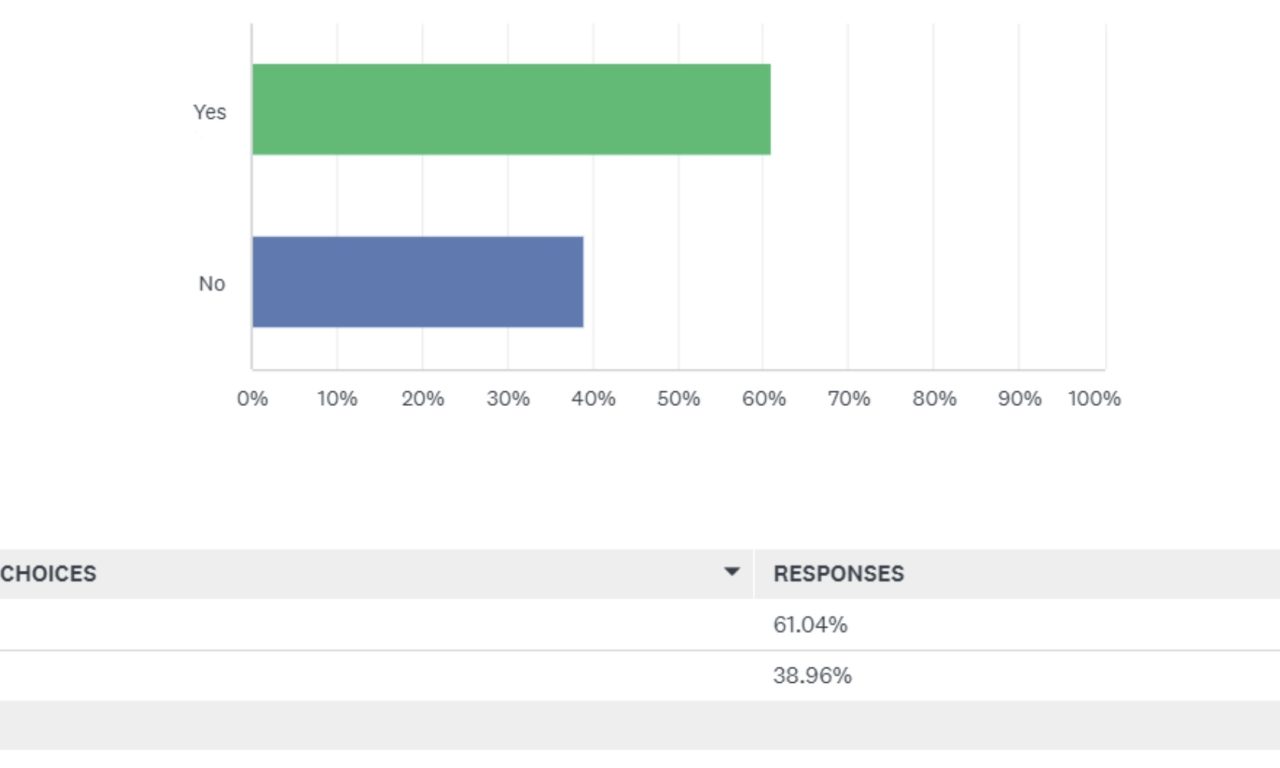This screenshot has height=768, width=1280.
Task: Click the 10% axis tick label
Action: tap(337, 399)
